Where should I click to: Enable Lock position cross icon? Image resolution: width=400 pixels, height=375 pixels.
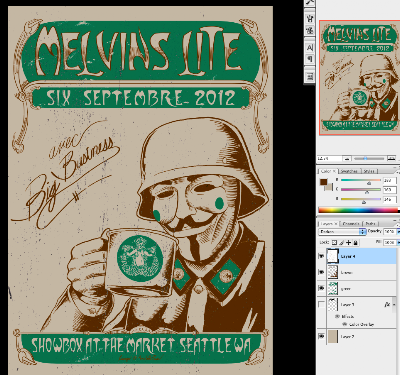click(x=349, y=243)
